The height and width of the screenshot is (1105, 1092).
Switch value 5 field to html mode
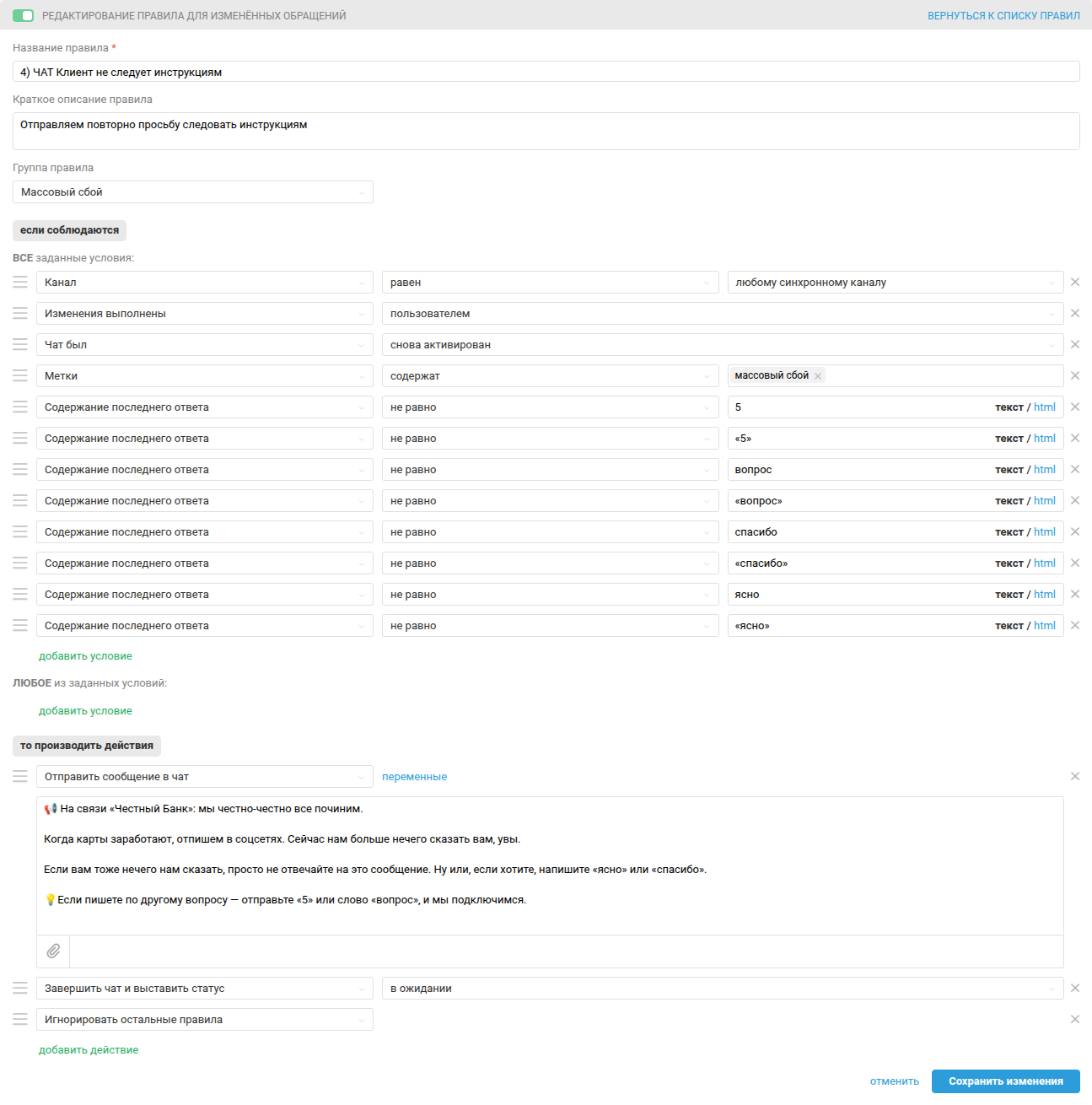point(1045,407)
